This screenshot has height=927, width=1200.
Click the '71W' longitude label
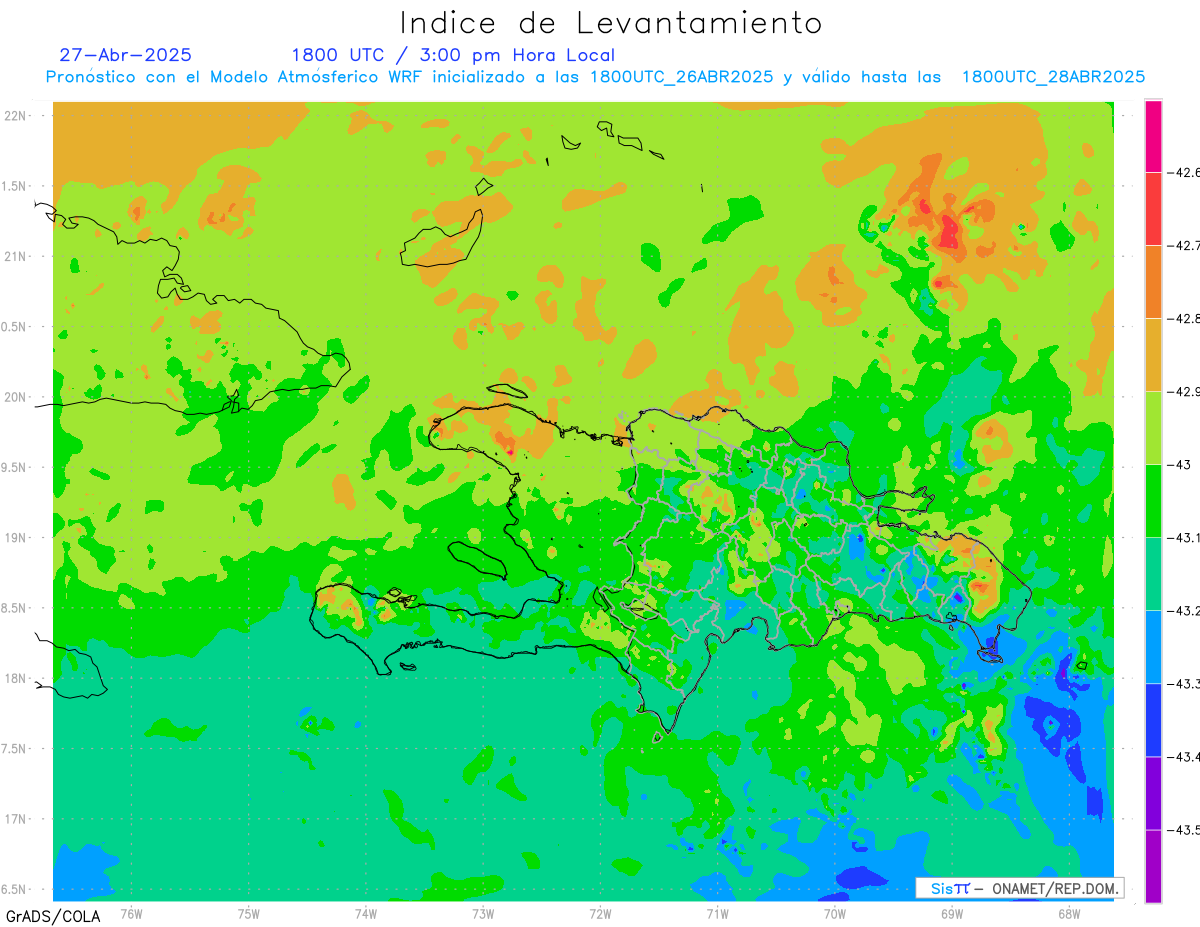click(717, 913)
